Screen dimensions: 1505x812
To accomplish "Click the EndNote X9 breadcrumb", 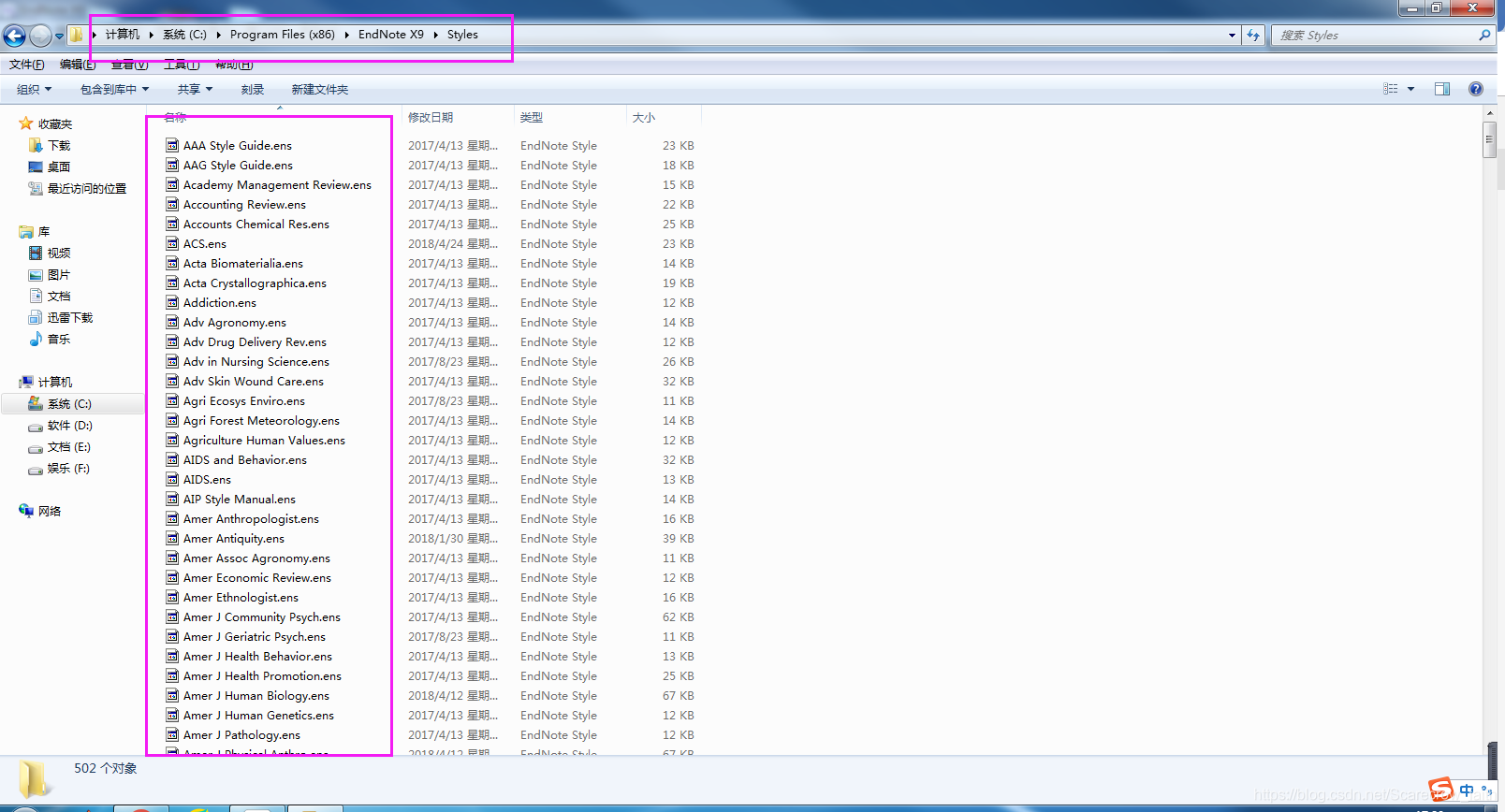I will (391, 35).
